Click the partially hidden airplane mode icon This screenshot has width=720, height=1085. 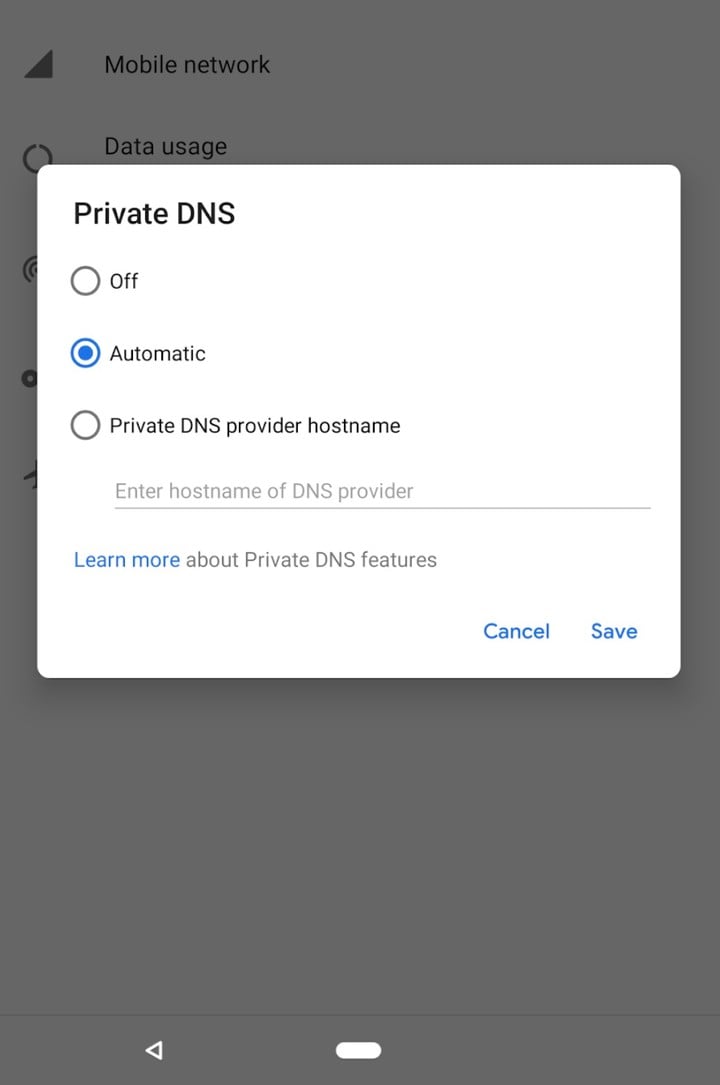30,475
